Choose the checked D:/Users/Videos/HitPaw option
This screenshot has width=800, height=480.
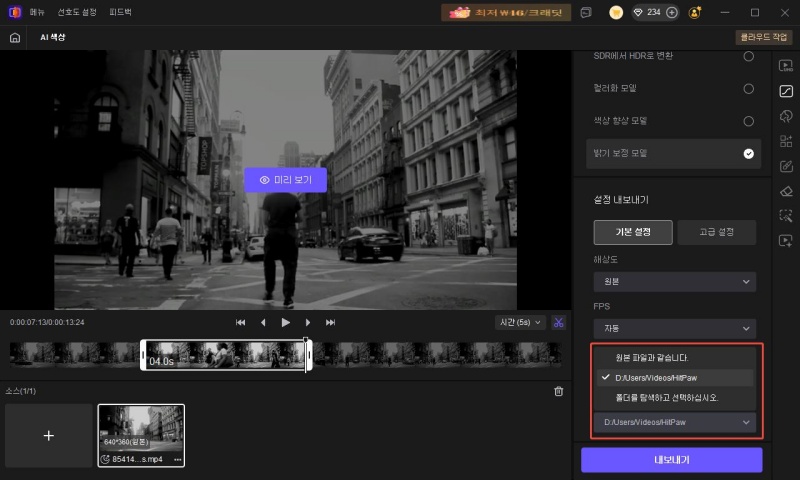point(675,378)
